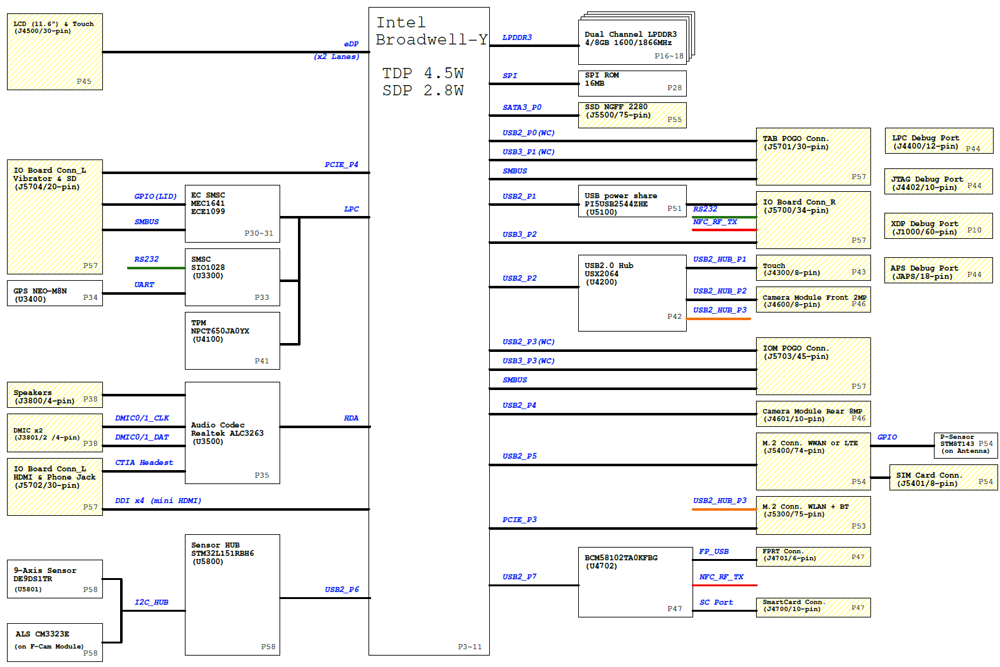This screenshot has width=1000, height=667.
Task: Click the CTIA Headset signal label
Action: (144, 462)
